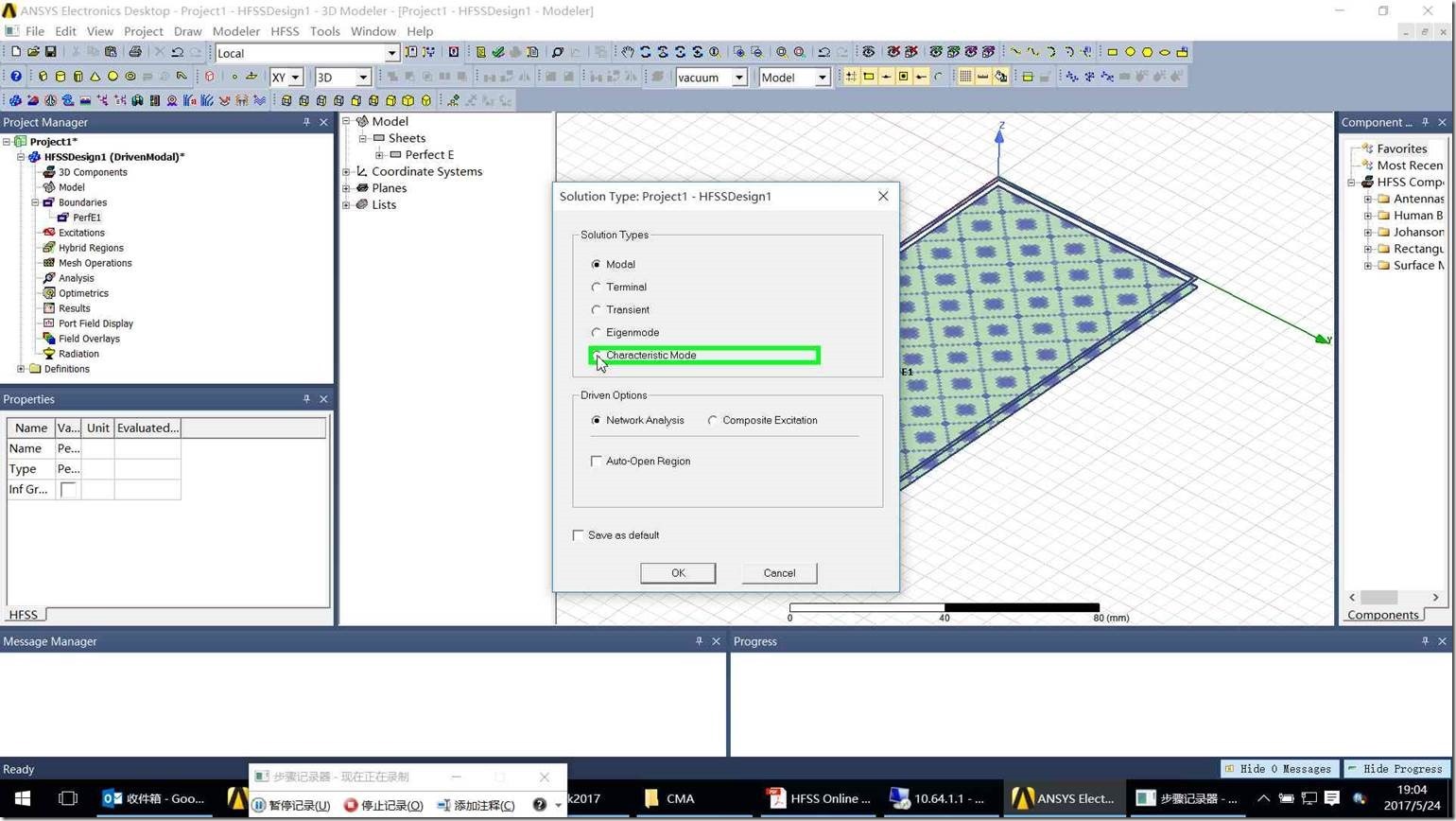Pin the Message Manager panel
Viewport: 1456px width, 821px height.
point(699,641)
